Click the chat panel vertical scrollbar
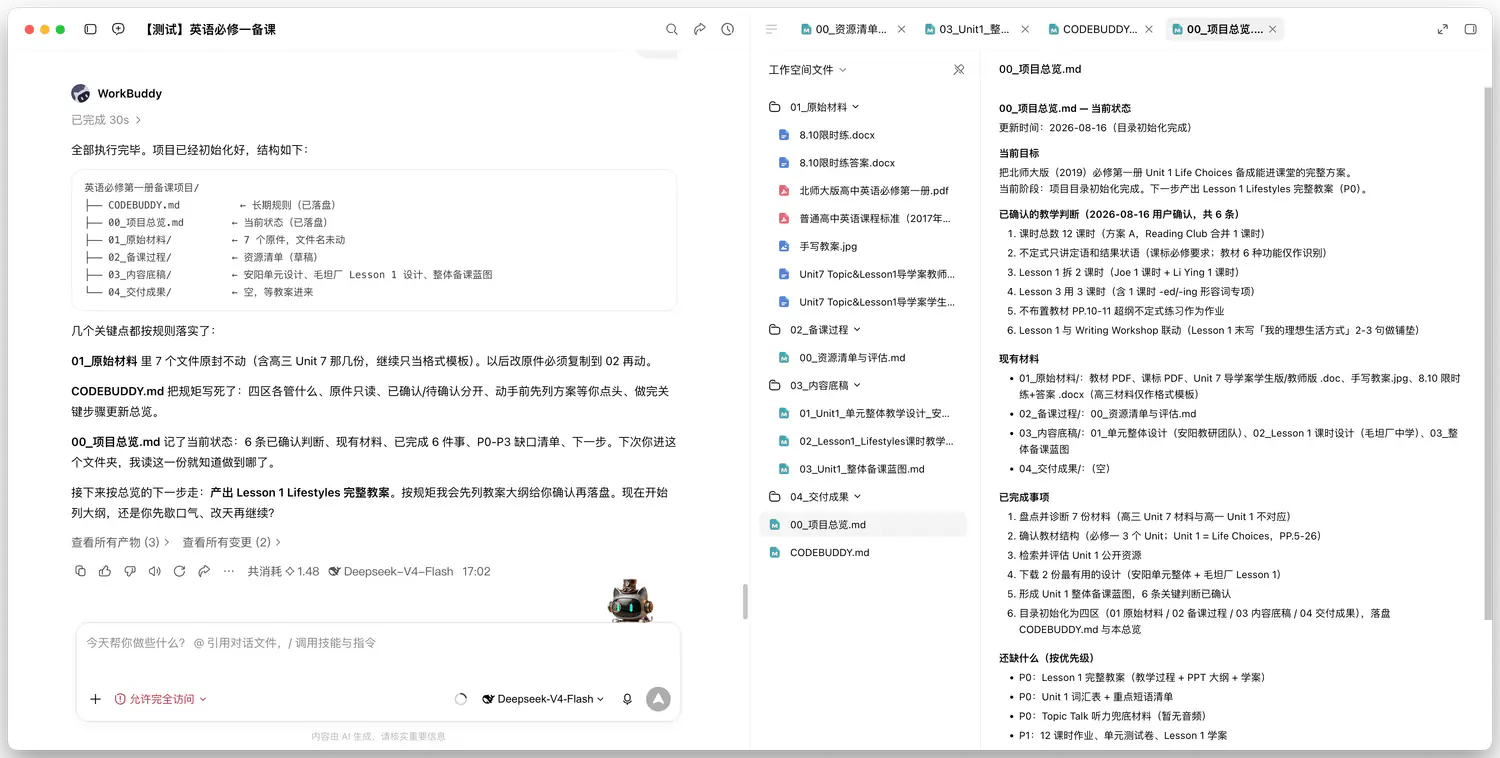Screen dimensions: 1500x758 745,601
